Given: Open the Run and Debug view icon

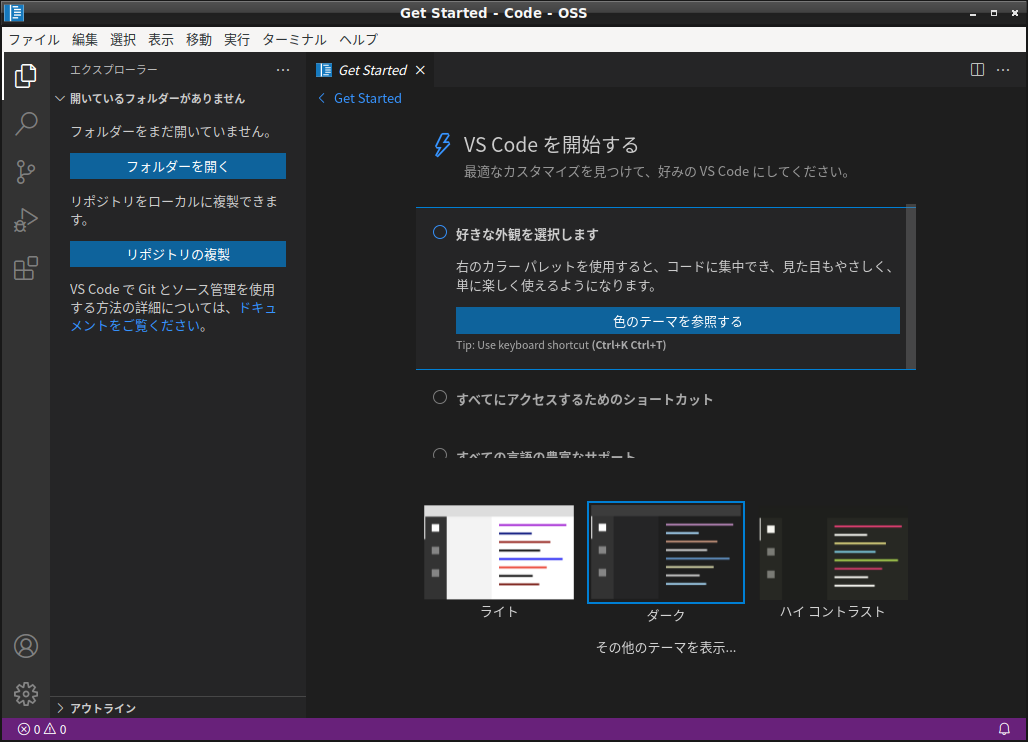Looking at the screenshot, I should 26,220.
